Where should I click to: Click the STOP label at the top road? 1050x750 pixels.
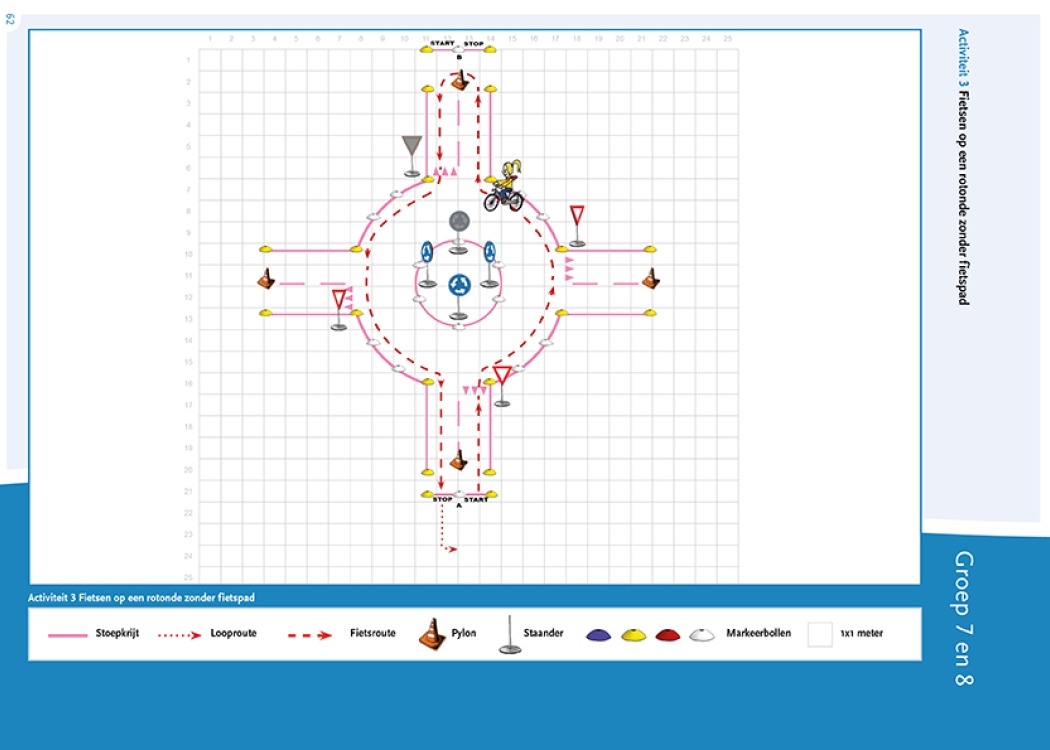tap(473, 44)
